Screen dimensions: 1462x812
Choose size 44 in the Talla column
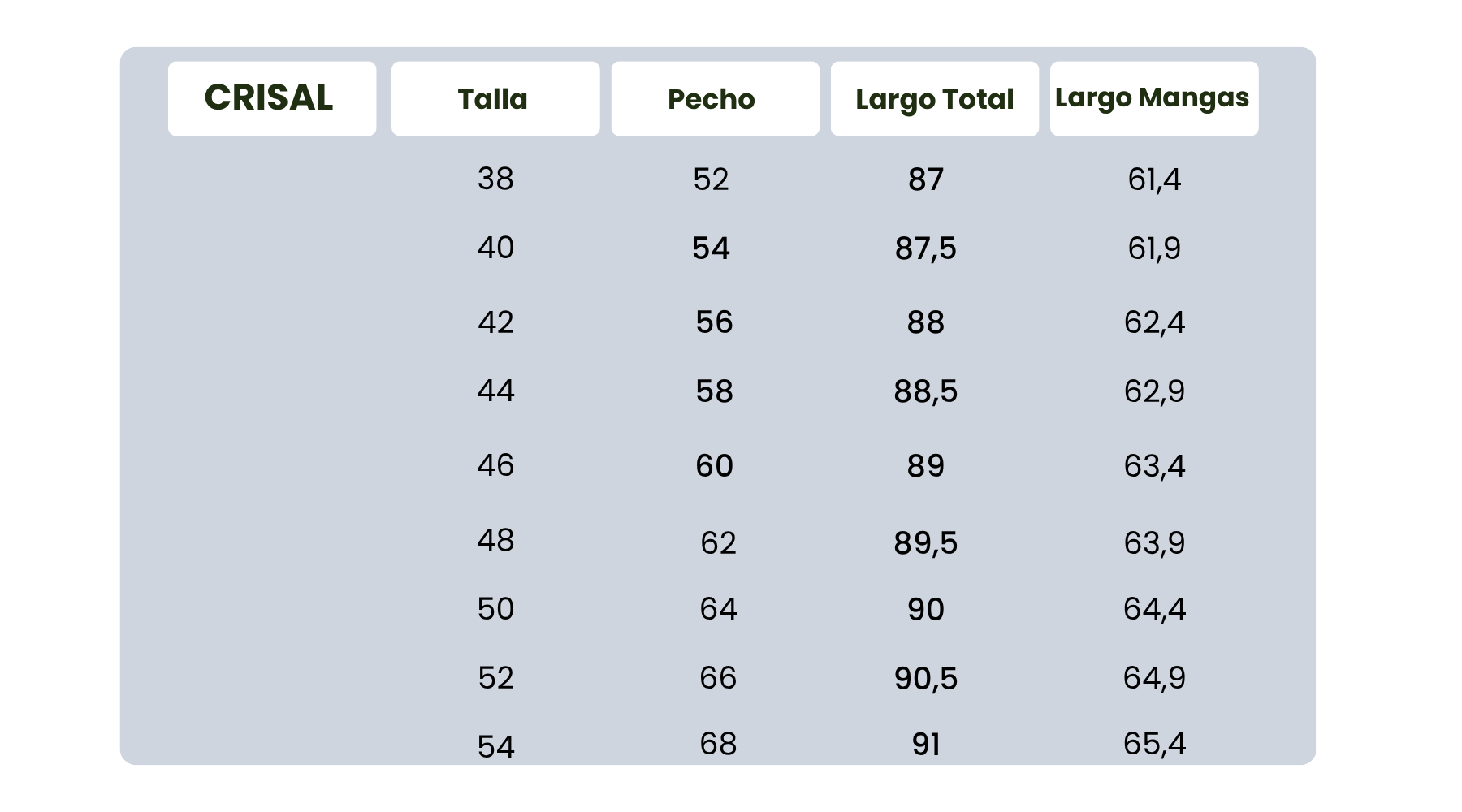tap(495, 391)
